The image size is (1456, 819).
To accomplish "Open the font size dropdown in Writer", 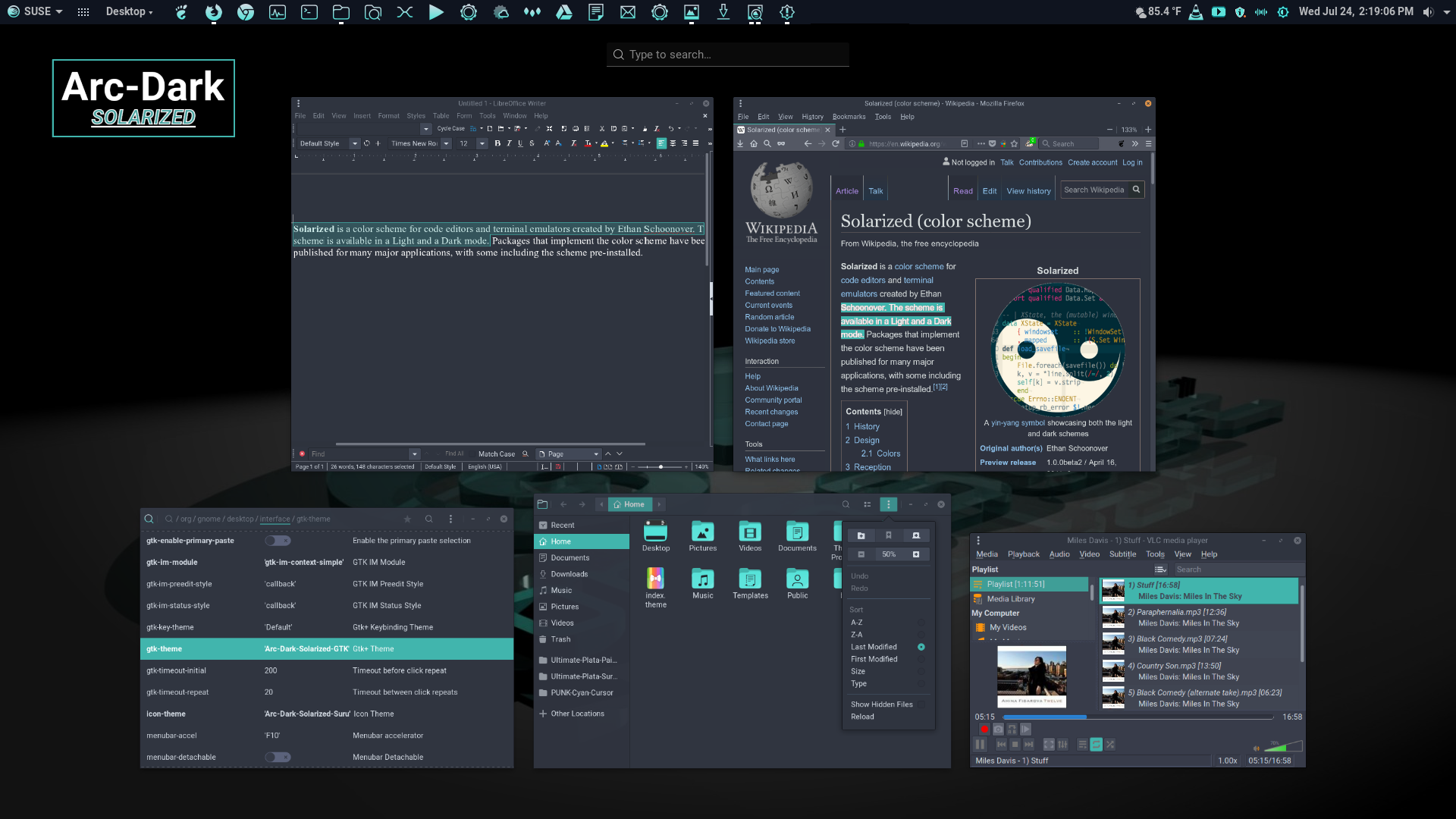I will point(482,143).
